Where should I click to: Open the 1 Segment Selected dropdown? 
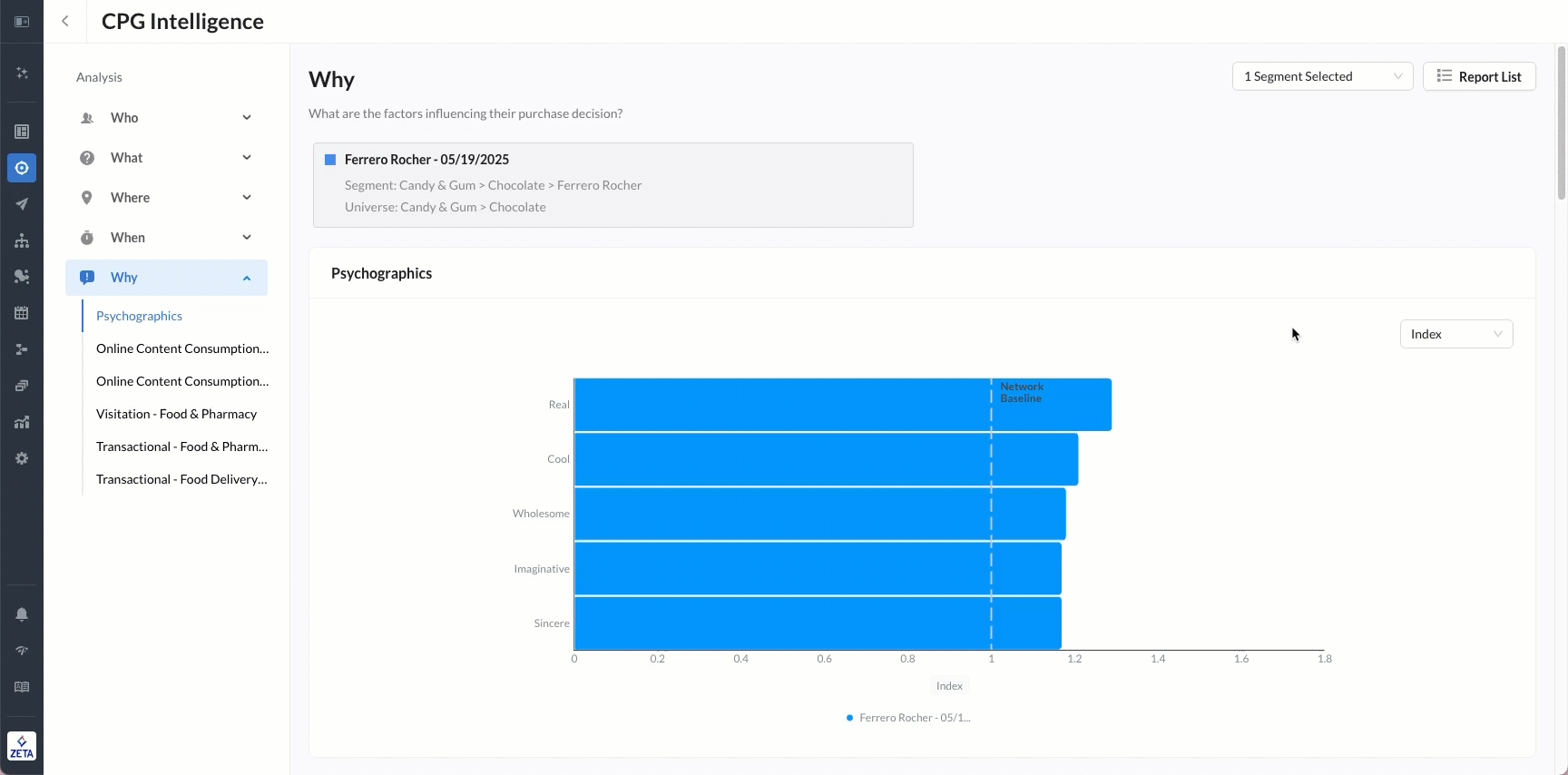point(1322,76)
